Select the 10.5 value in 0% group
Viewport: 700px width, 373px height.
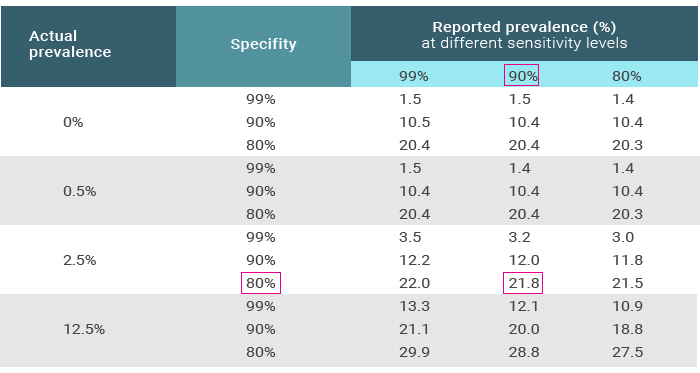pyautogui.click(x=414, y=122)
